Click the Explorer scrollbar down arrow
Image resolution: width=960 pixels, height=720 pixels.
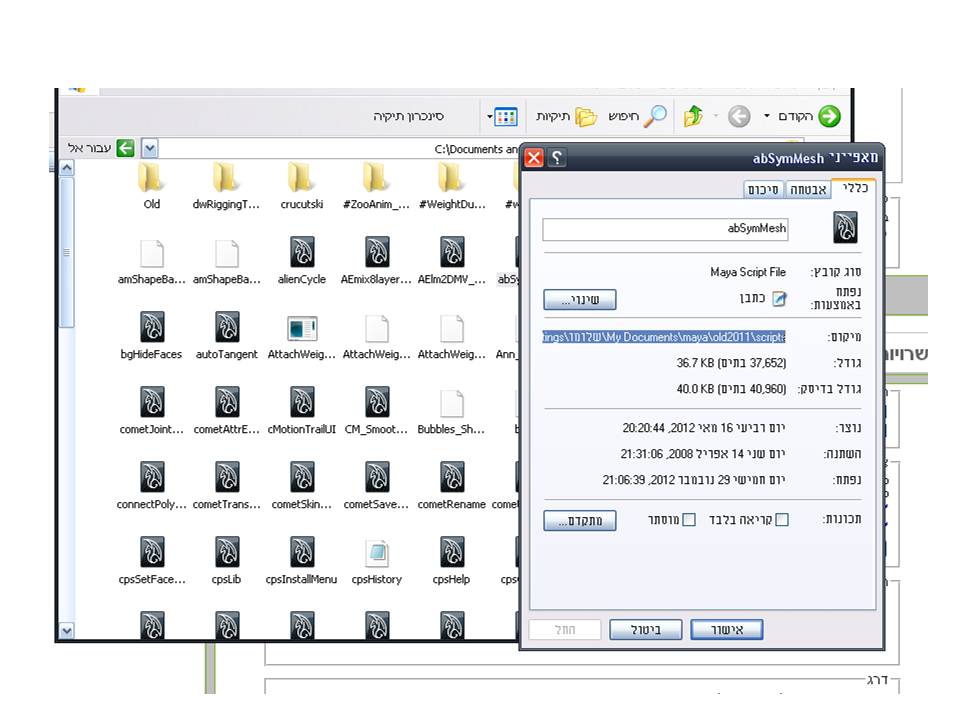point(67,629)
